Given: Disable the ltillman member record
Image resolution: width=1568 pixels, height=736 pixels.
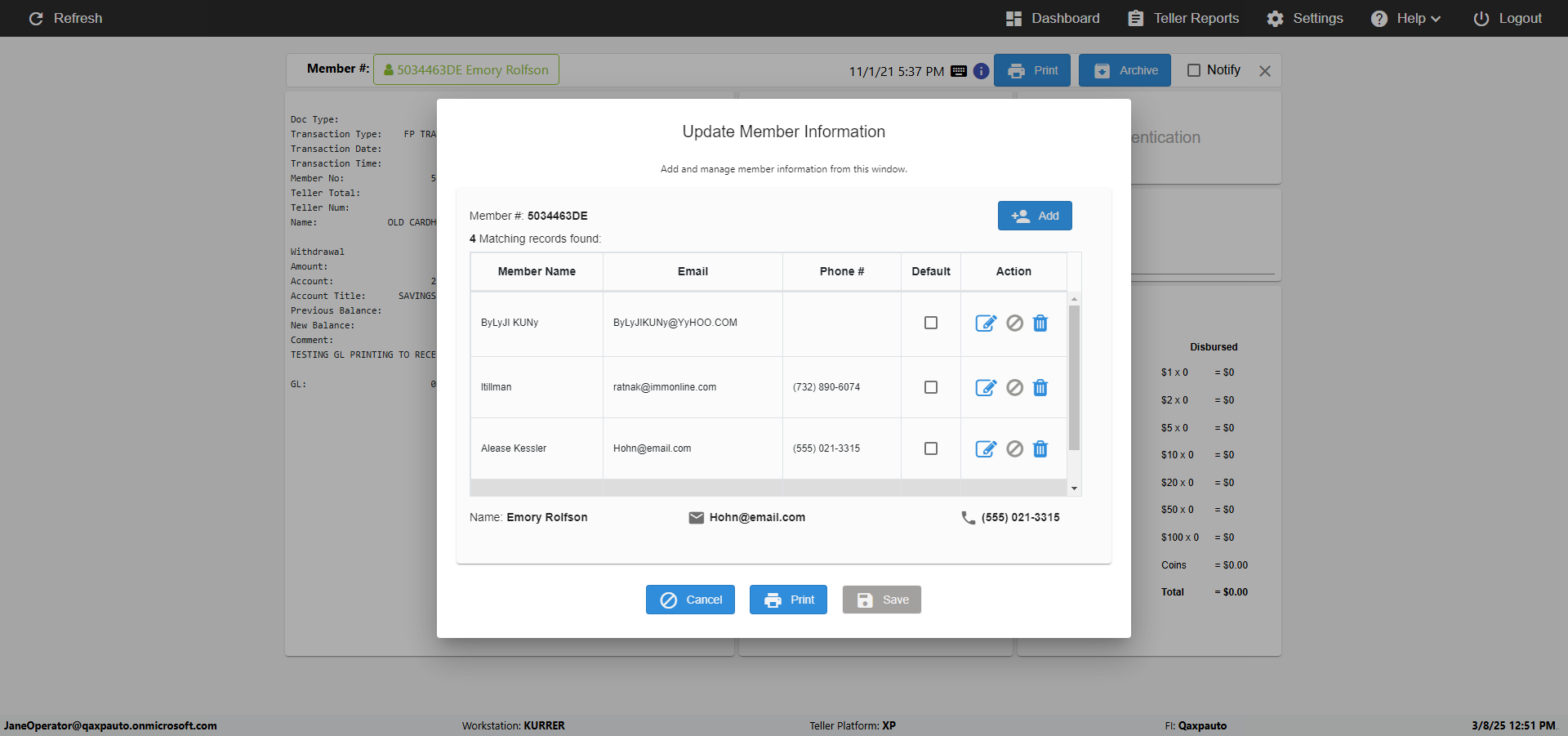Looking at the screenshot, I should [1014, 388].
